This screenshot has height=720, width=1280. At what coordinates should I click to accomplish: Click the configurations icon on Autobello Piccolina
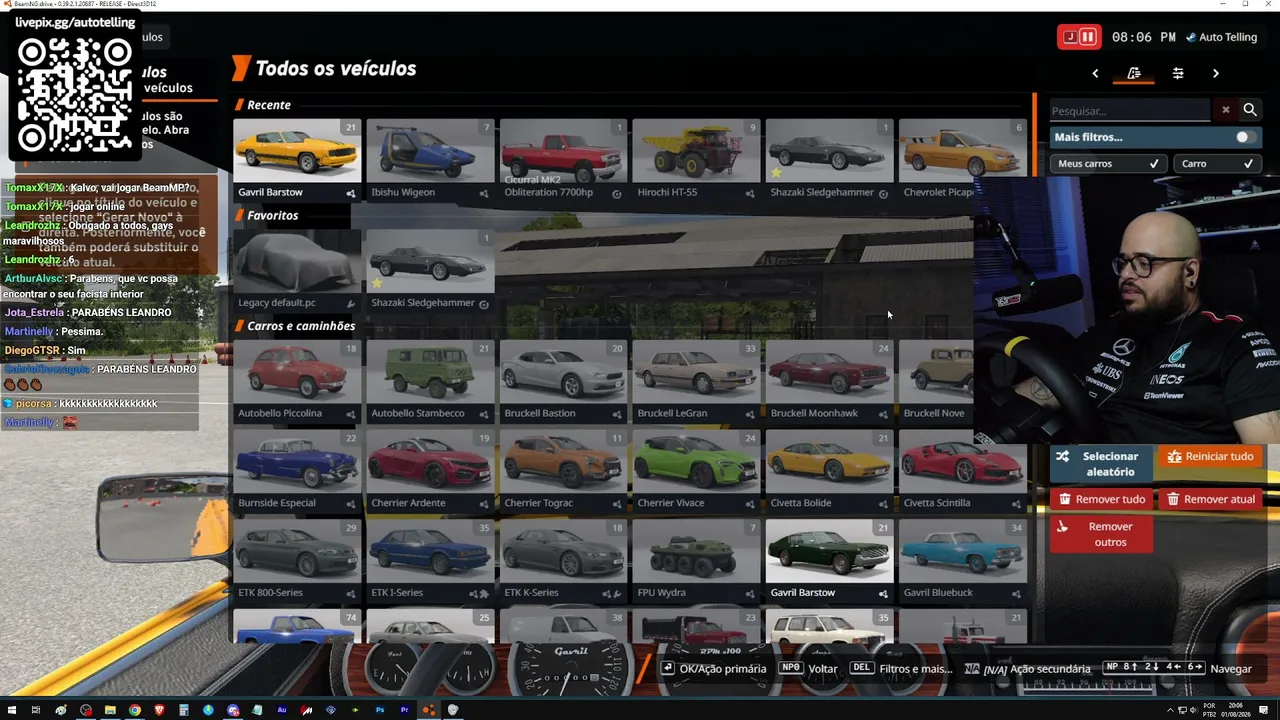pyautogui.click(x=350, y=414)
